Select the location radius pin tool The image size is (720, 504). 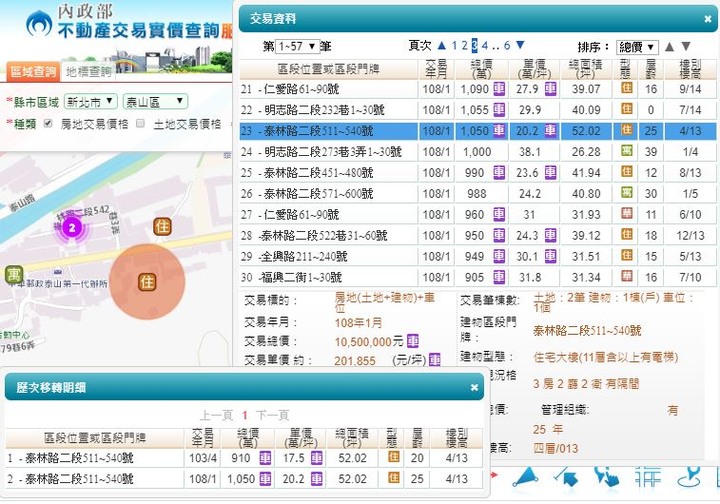(x=688, y=477)
